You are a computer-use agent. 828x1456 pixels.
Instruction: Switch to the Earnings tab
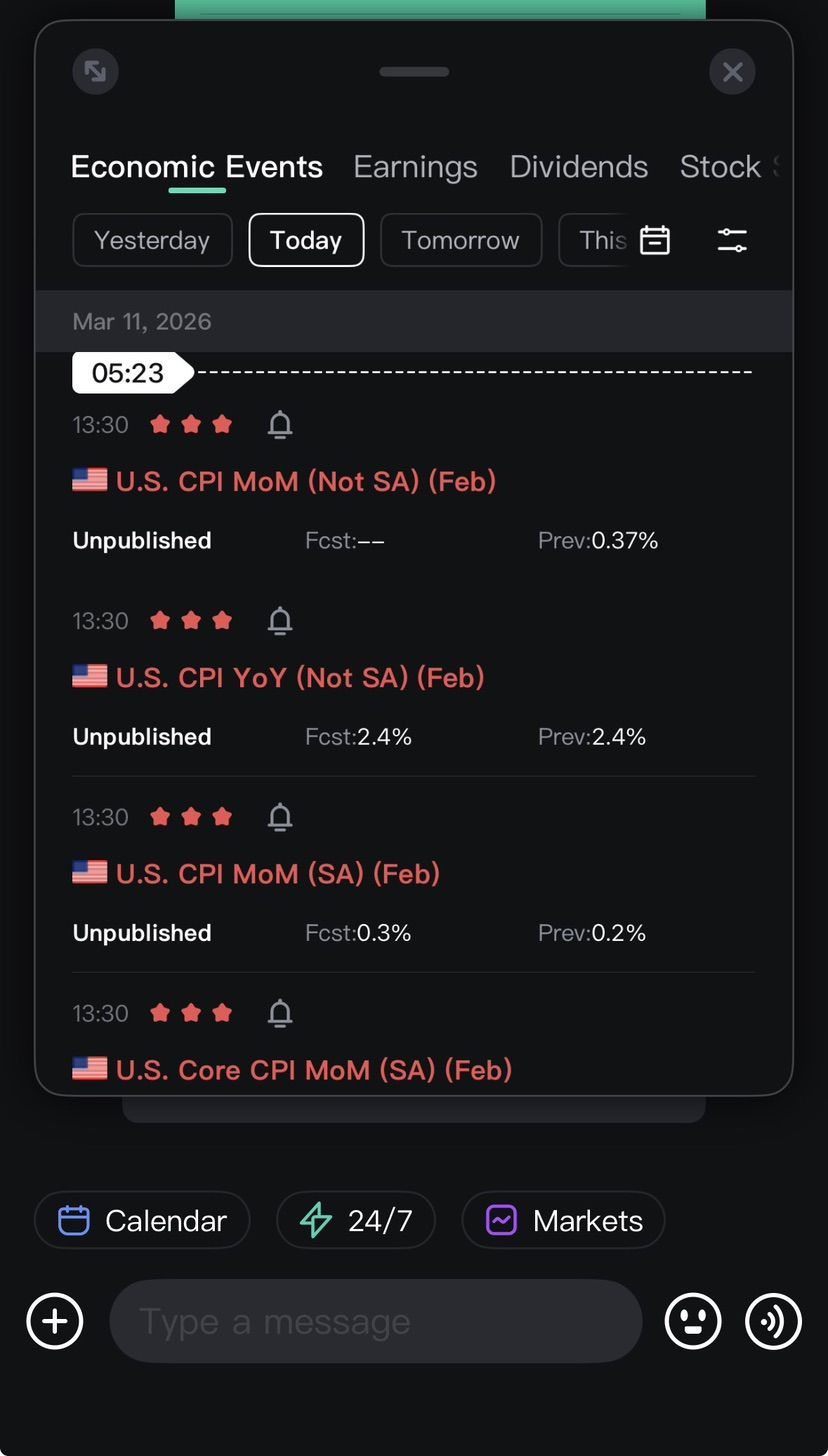(x=415, y=166)
